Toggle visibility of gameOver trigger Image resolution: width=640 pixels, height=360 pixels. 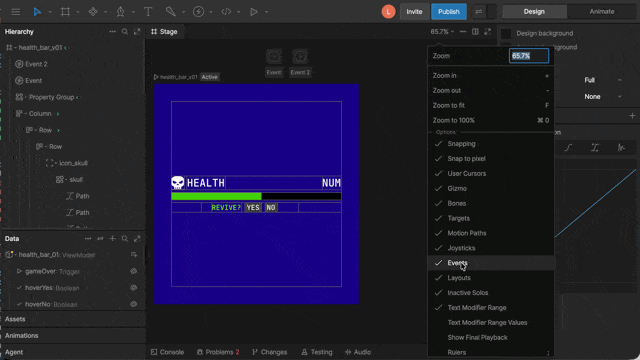pos(133,271)
